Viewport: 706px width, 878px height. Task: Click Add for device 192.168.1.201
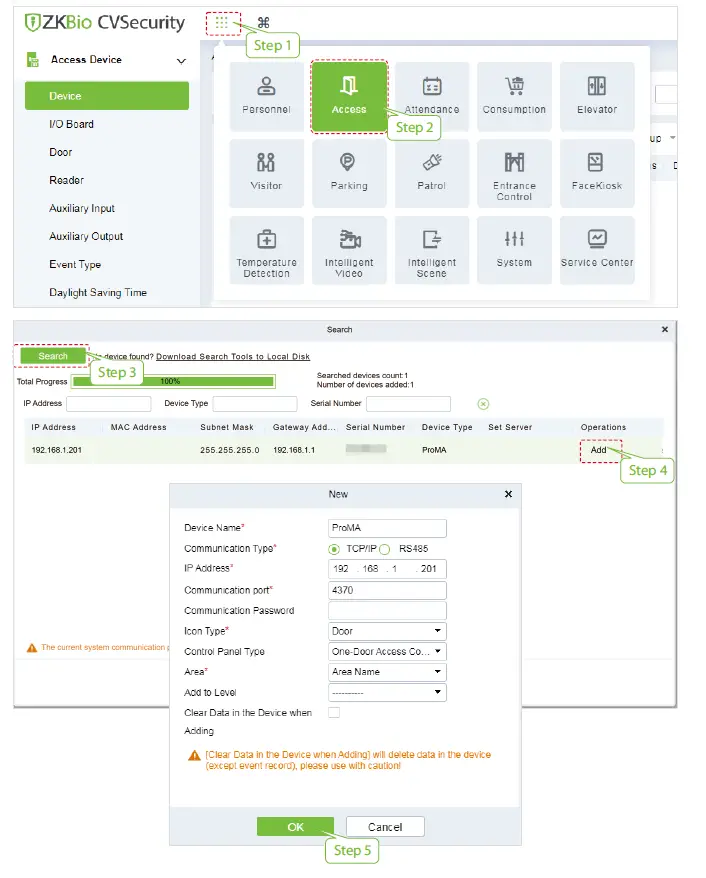pos(599,450)
